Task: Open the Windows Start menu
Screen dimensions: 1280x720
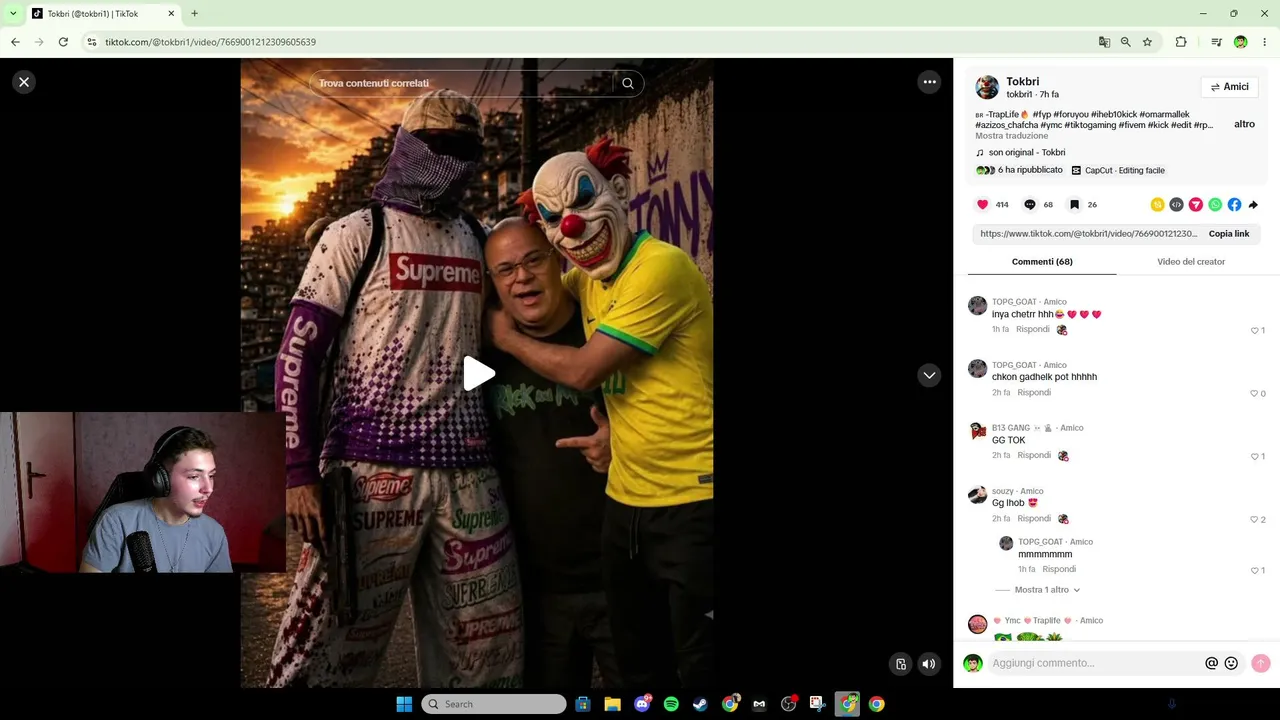Action: (x=404, y=704)
